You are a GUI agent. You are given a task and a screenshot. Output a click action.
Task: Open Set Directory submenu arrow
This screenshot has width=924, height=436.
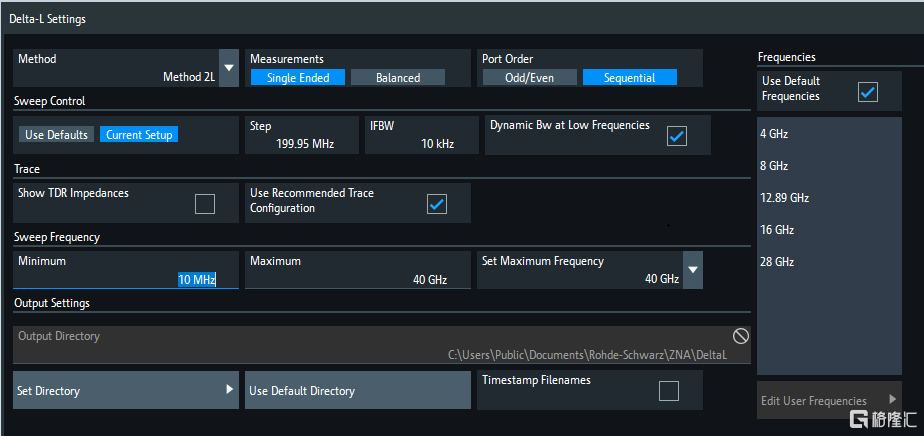point(229,390)
